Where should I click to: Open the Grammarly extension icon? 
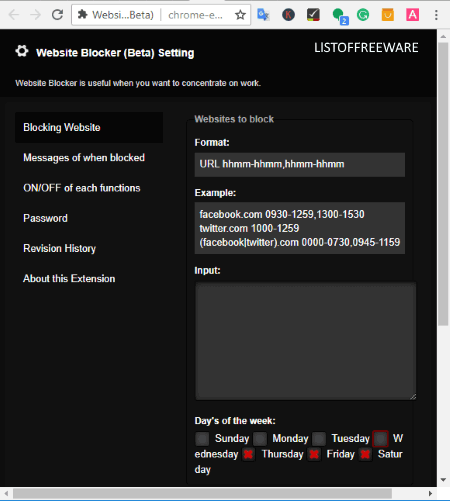point(363,15)
